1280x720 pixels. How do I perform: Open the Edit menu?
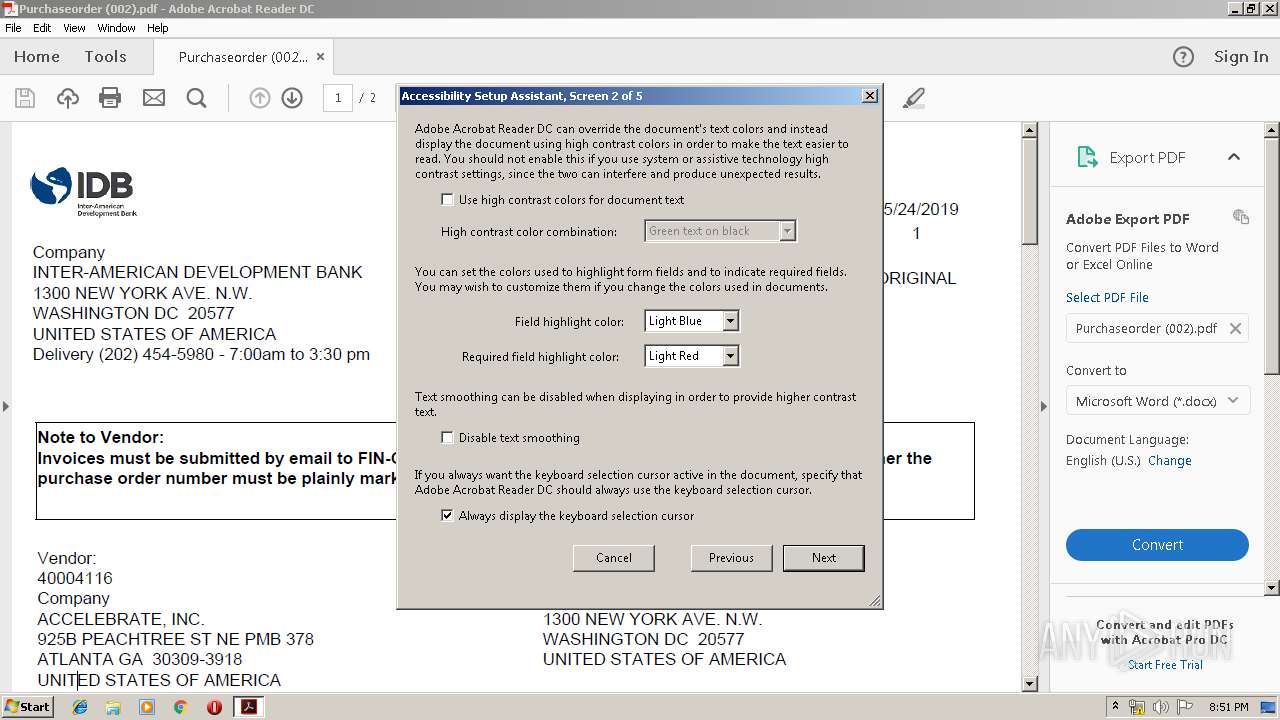(42, 28)
